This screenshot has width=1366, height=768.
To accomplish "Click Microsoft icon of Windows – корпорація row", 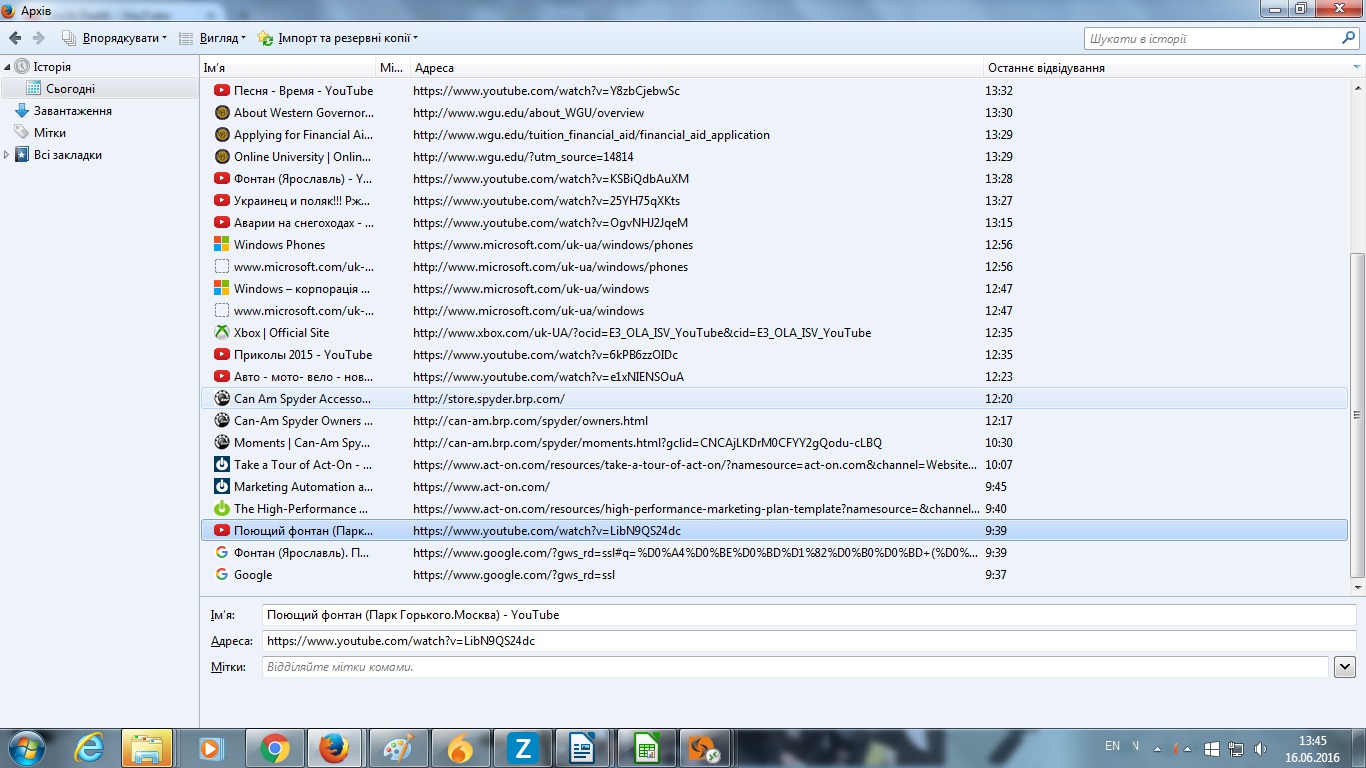I will tap(222, 289).
